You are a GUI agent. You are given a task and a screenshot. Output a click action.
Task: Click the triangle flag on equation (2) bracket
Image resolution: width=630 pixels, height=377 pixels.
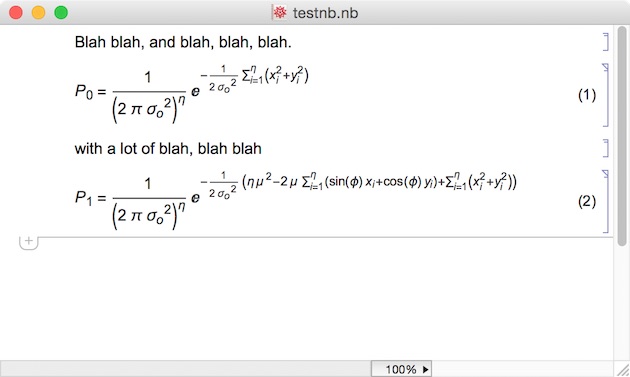point(605,173)
